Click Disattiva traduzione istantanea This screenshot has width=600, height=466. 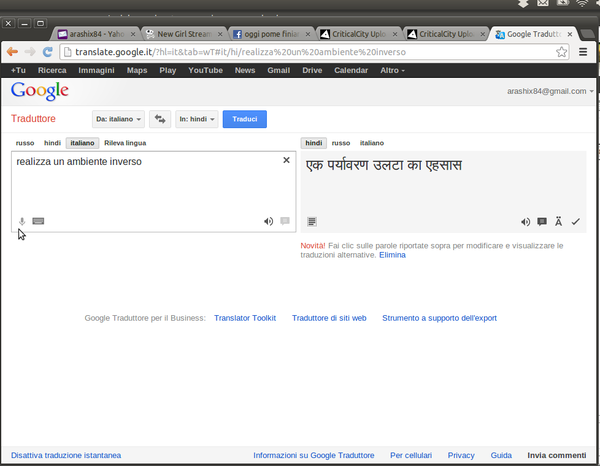coord(66,455)
